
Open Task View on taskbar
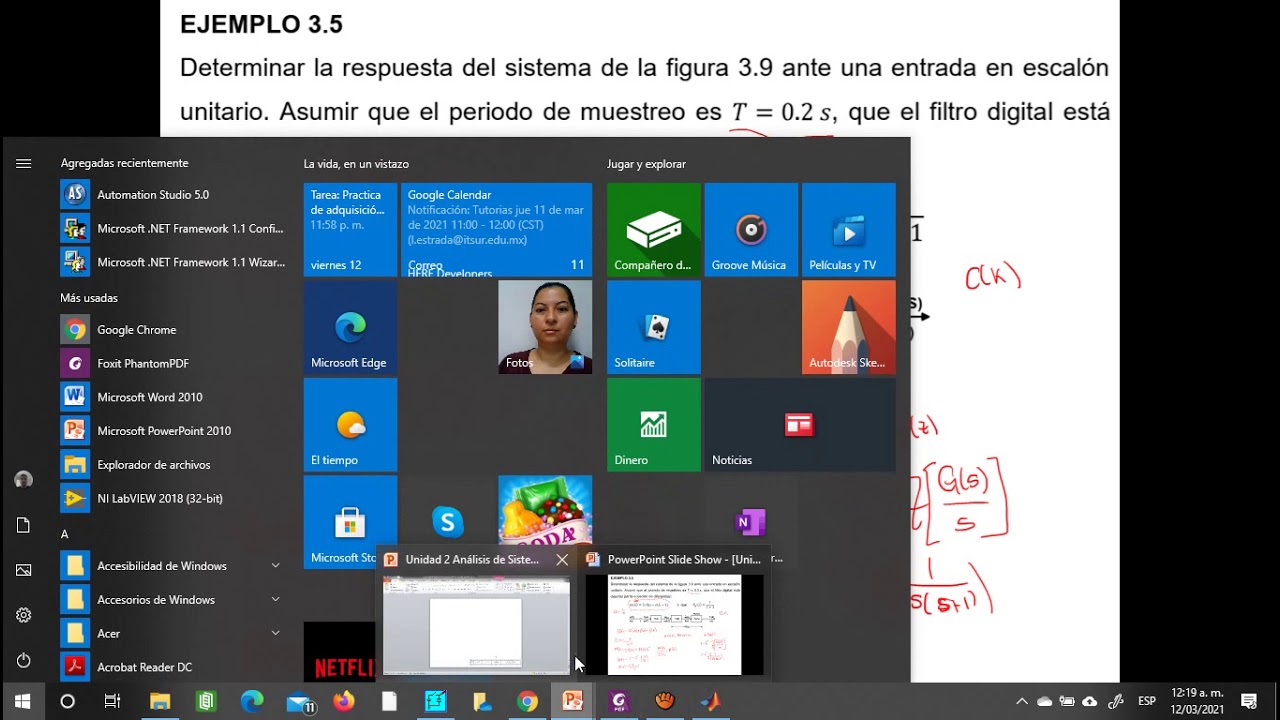(113, 701)
